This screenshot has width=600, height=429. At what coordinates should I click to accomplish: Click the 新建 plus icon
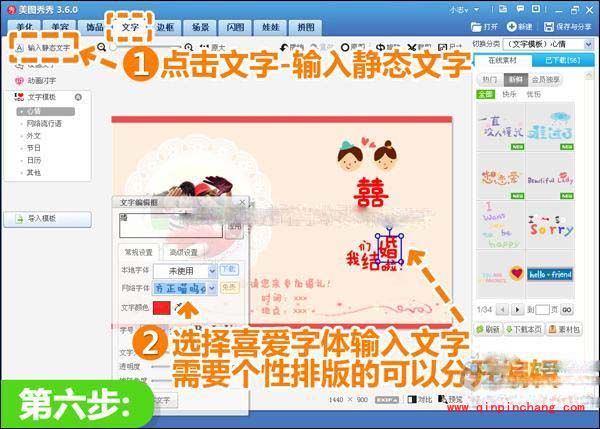[x=511, y=26]
